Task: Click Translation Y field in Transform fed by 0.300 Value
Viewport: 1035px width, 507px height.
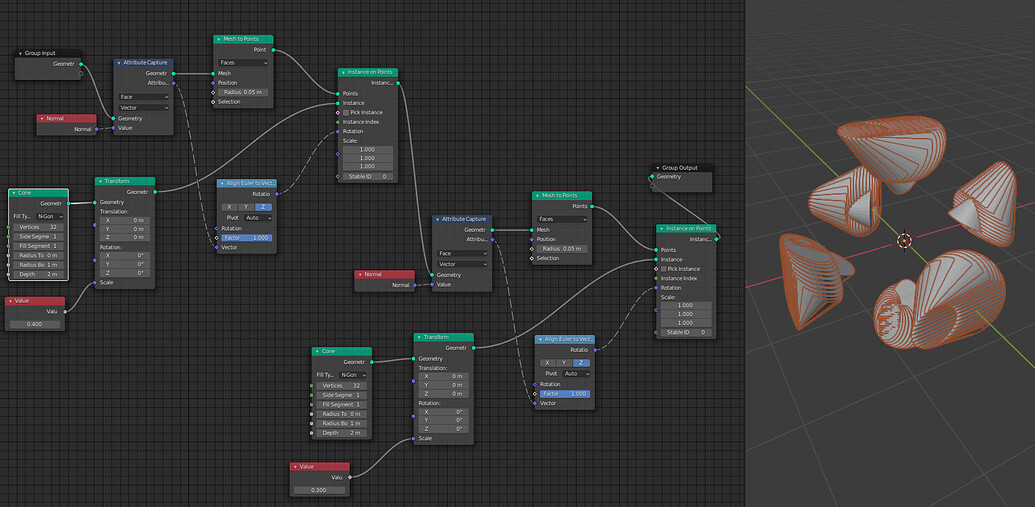Action: click(444, 385)
